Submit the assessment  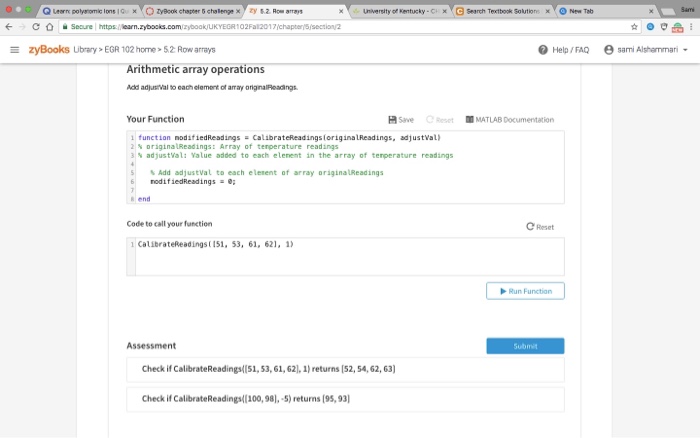point(525,346)
